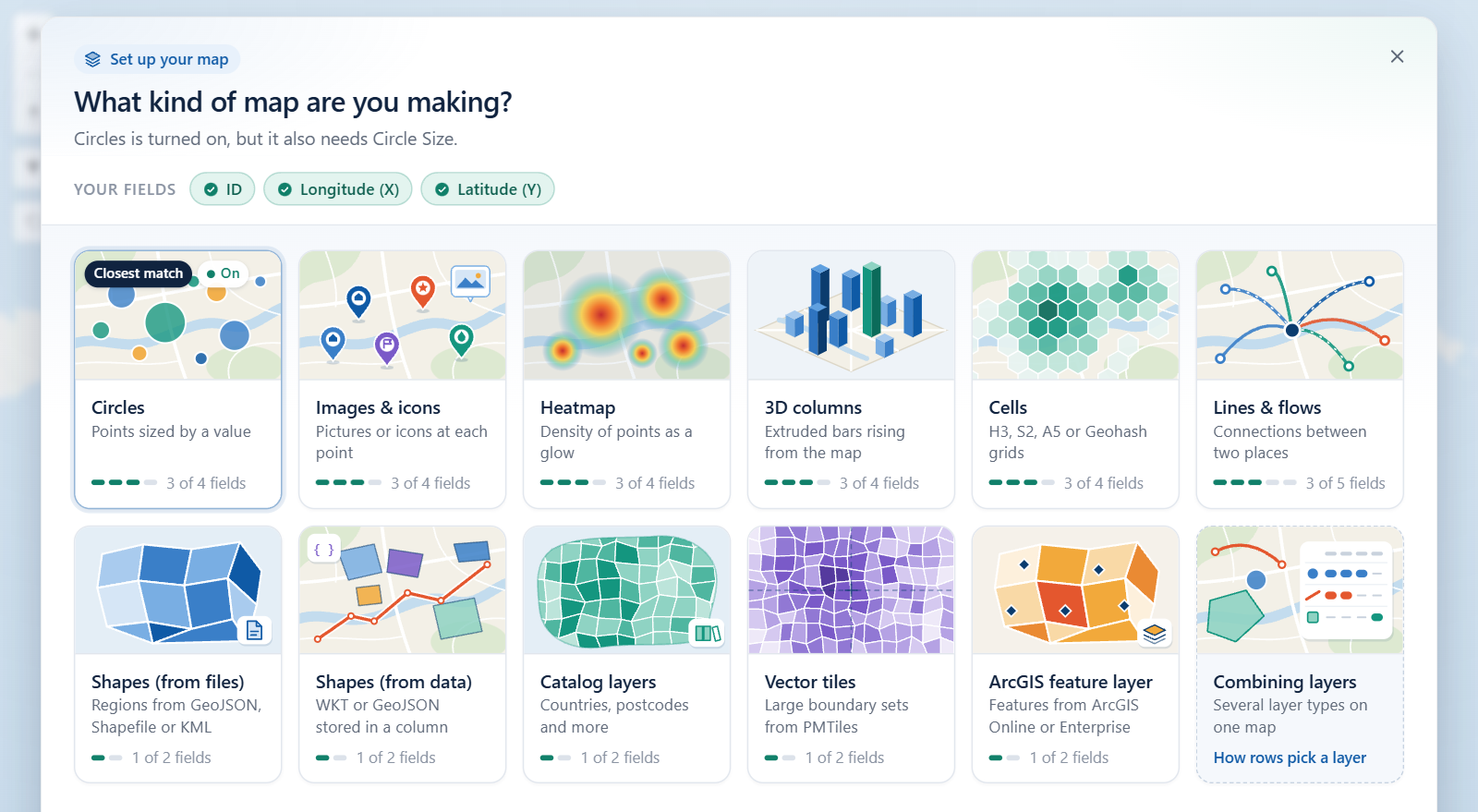The image size is (1478, 812).
Task: Choose the Heatmap card title
Action: click(x=577, y=407)
